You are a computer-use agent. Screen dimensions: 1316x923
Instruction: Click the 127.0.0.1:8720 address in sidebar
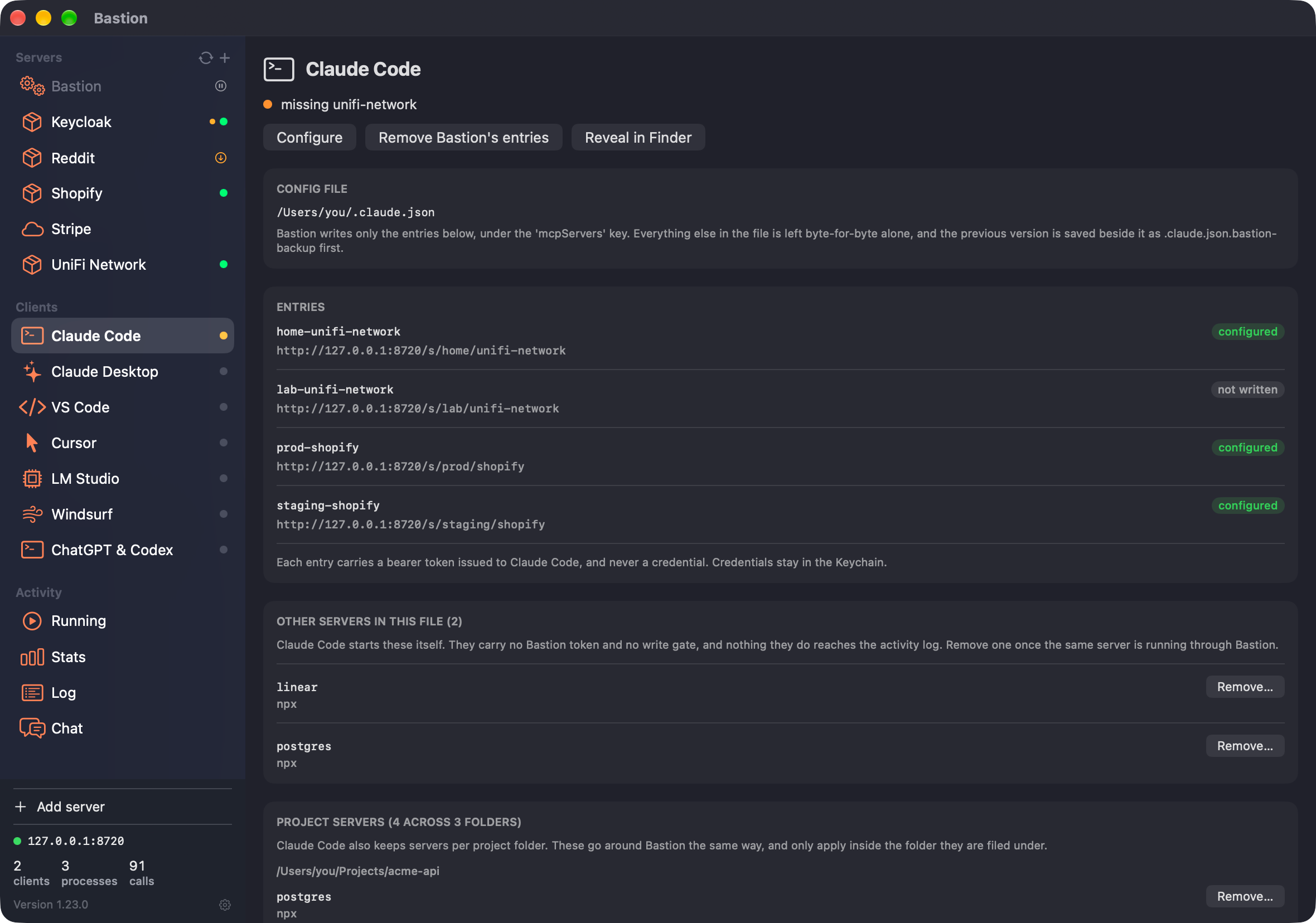coord(76,841)
